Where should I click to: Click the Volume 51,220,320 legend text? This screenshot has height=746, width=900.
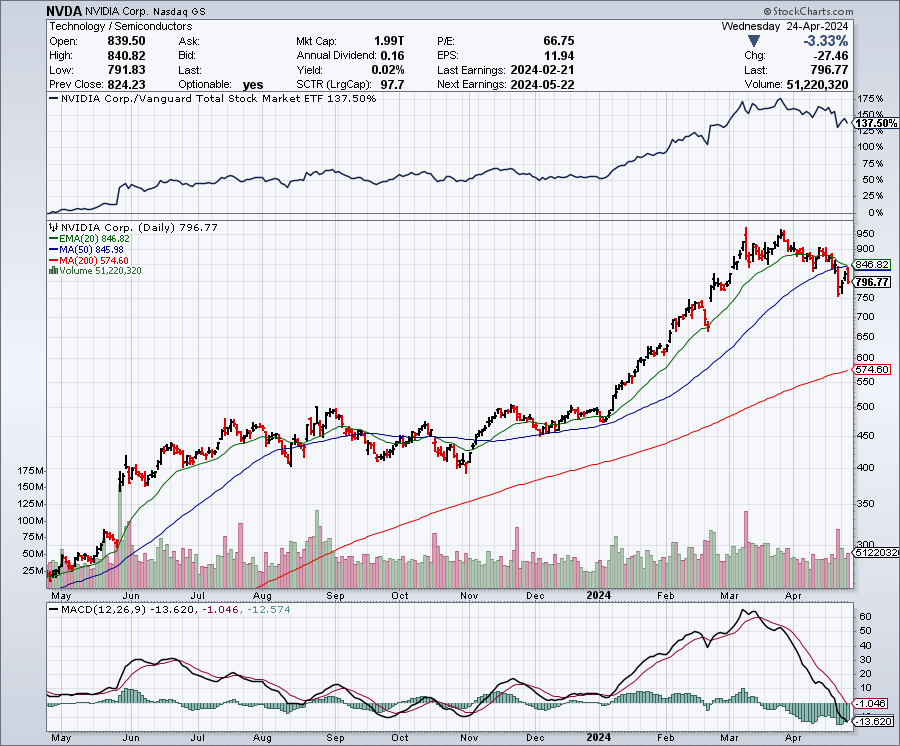(x=100, y=271)
